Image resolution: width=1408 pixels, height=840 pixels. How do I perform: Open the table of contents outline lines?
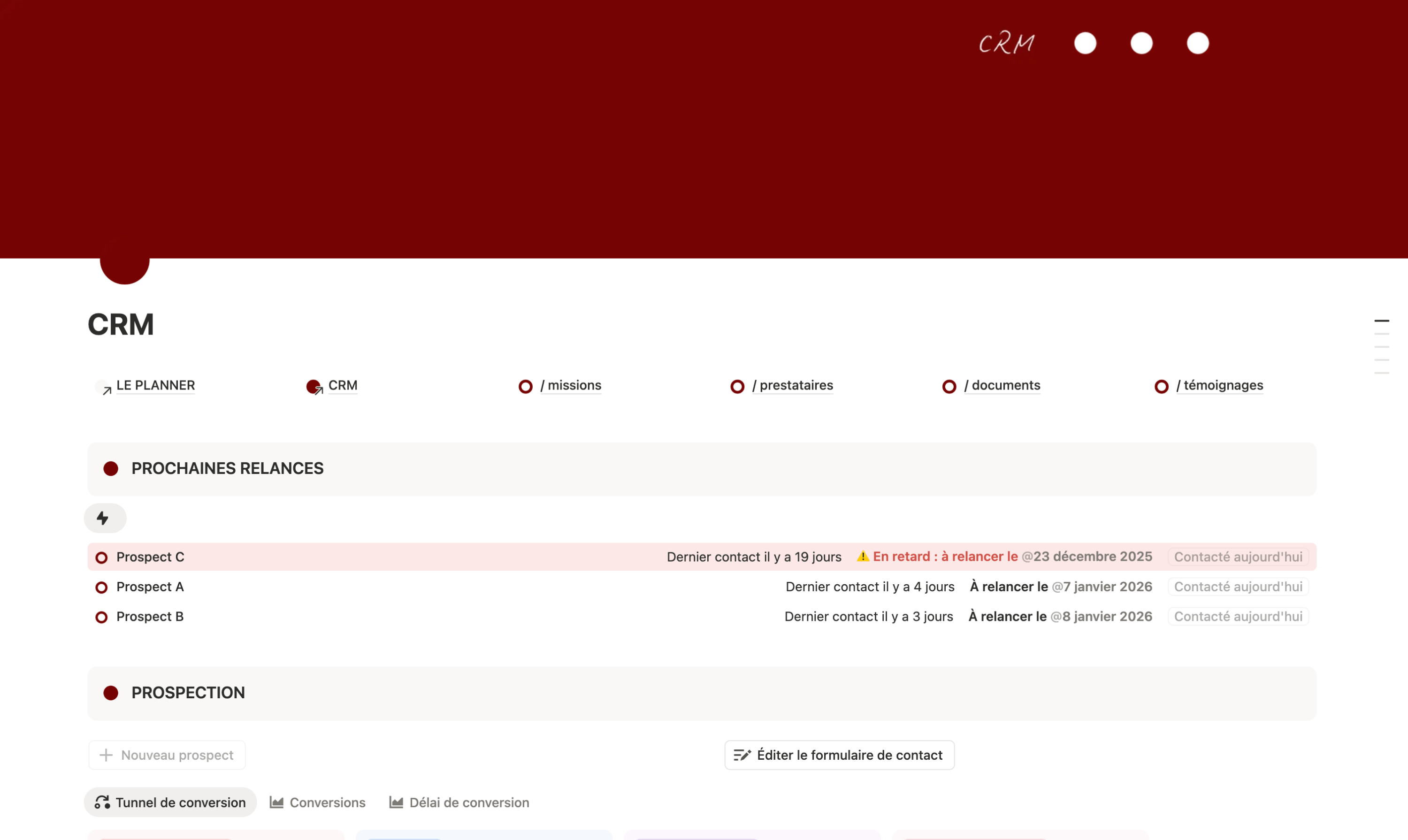[1381, 346]
